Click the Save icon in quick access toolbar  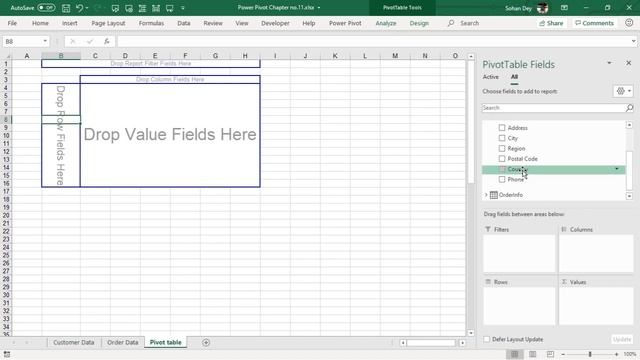(x=66, y=8)
